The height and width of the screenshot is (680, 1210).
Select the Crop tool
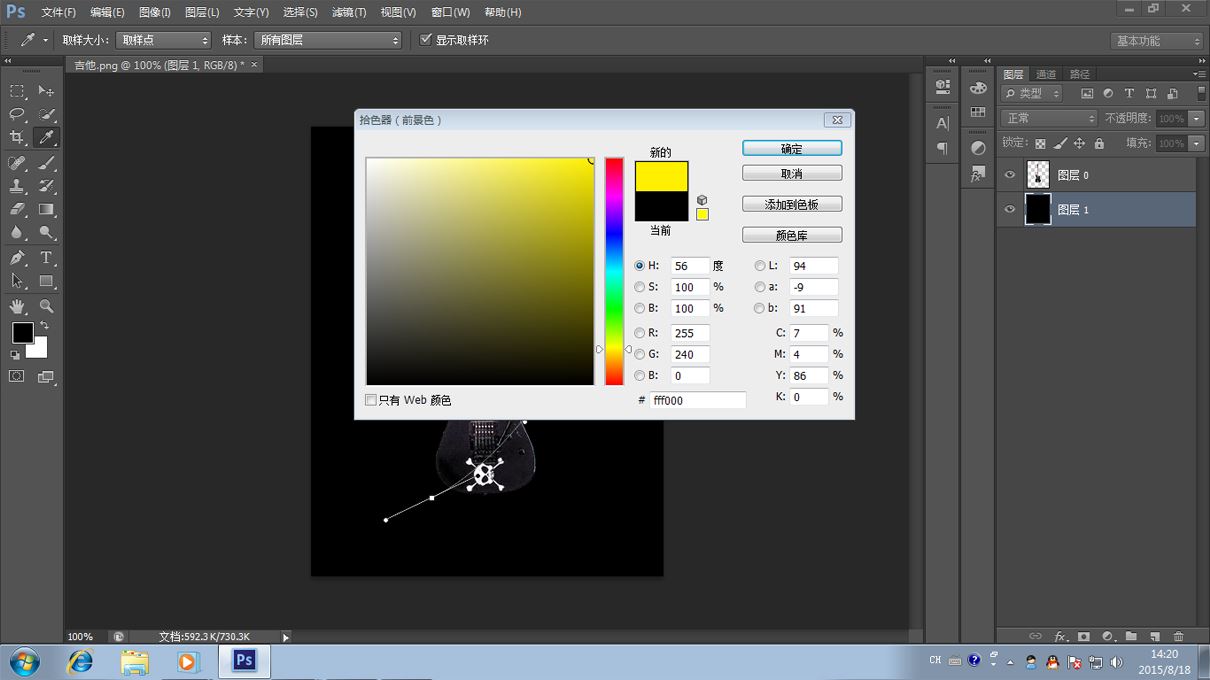[17, 138]
